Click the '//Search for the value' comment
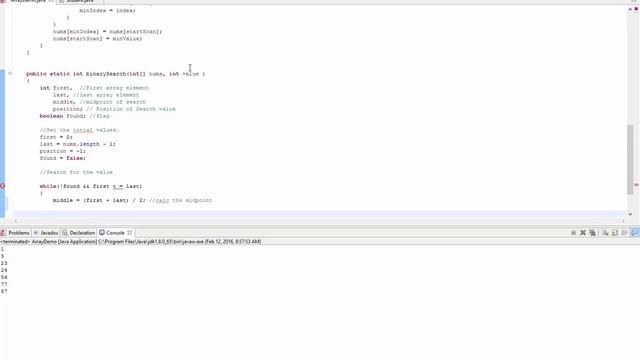The image size is (640, 360). coord(76,172)
